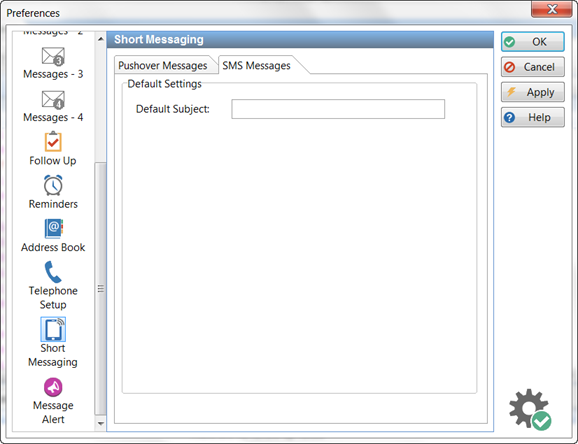Close the Preferences dialog window
This screenshot has width=578, height=444.
551,9
